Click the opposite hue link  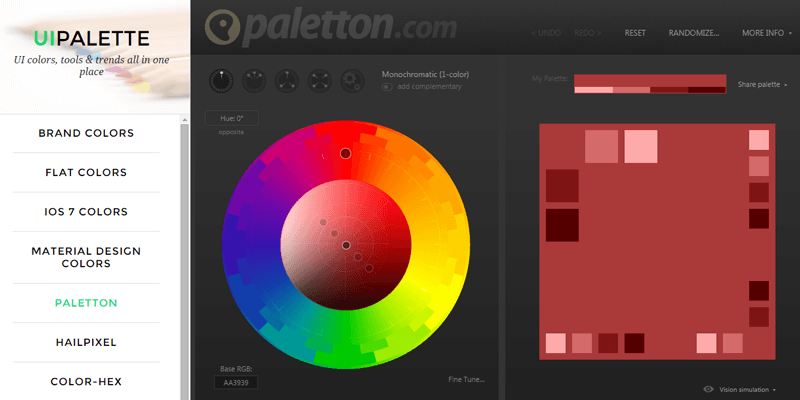click(232, 132)
